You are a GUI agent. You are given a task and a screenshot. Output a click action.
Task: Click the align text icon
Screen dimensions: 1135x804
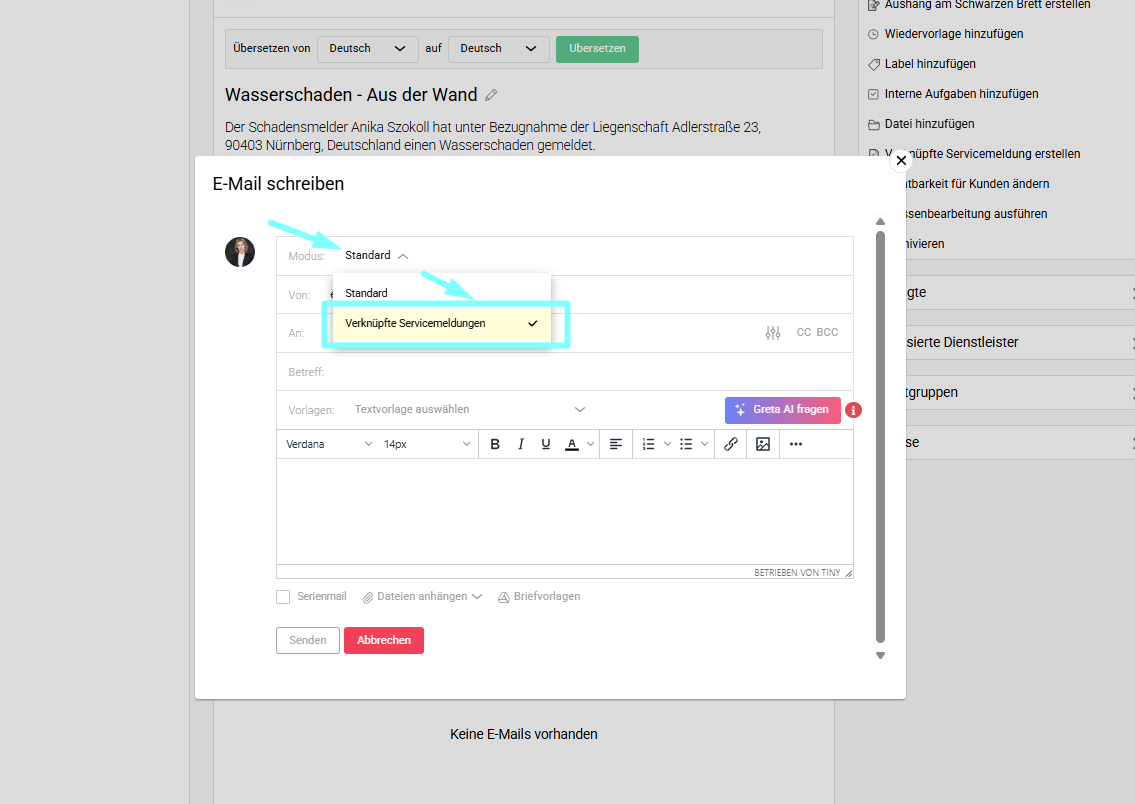616,444
